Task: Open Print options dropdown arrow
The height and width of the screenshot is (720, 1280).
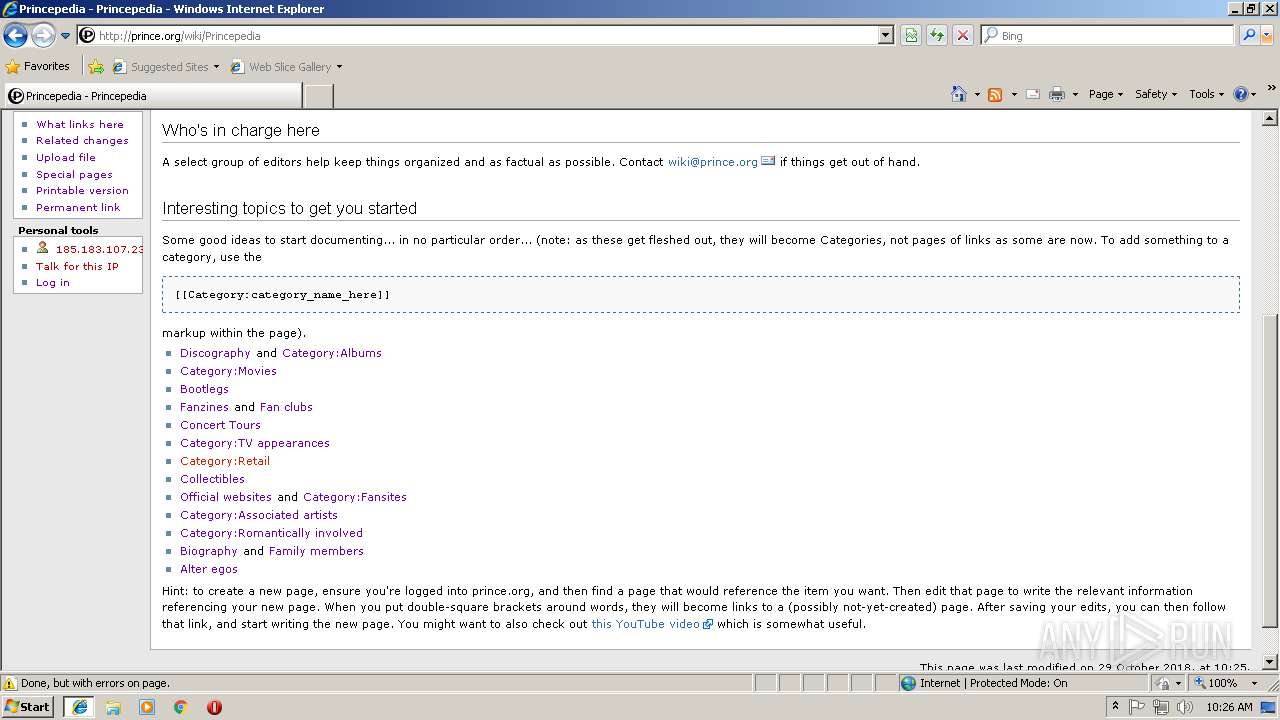Action: pyautogui.click(x=1075, y=94)
